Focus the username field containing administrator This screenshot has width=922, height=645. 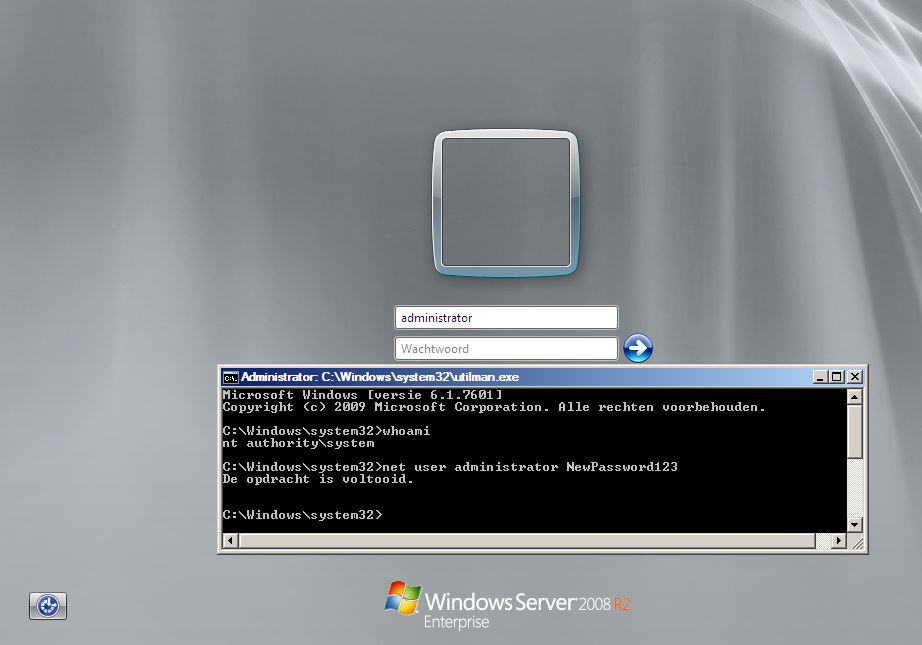click(506, 318)
